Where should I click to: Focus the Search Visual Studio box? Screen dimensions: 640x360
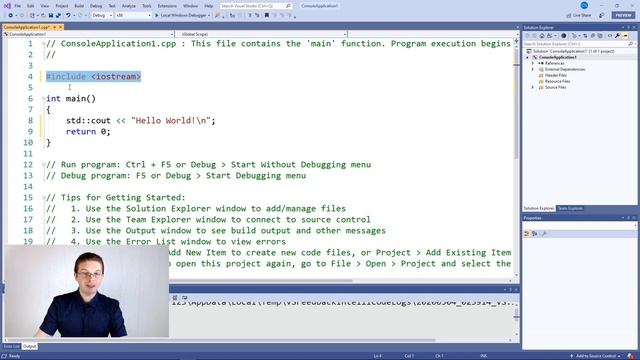256,6
